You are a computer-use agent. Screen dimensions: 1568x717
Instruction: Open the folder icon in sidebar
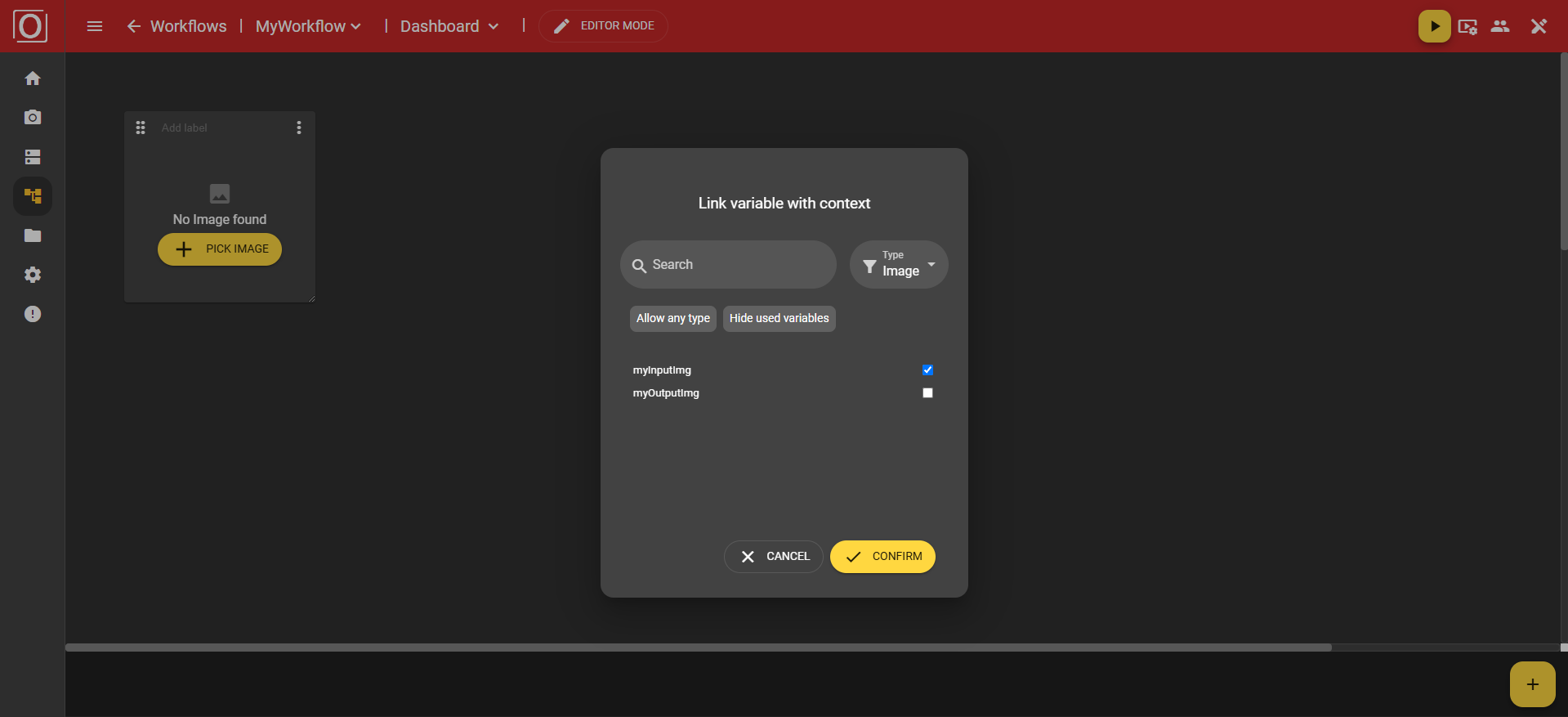(33, 235)
